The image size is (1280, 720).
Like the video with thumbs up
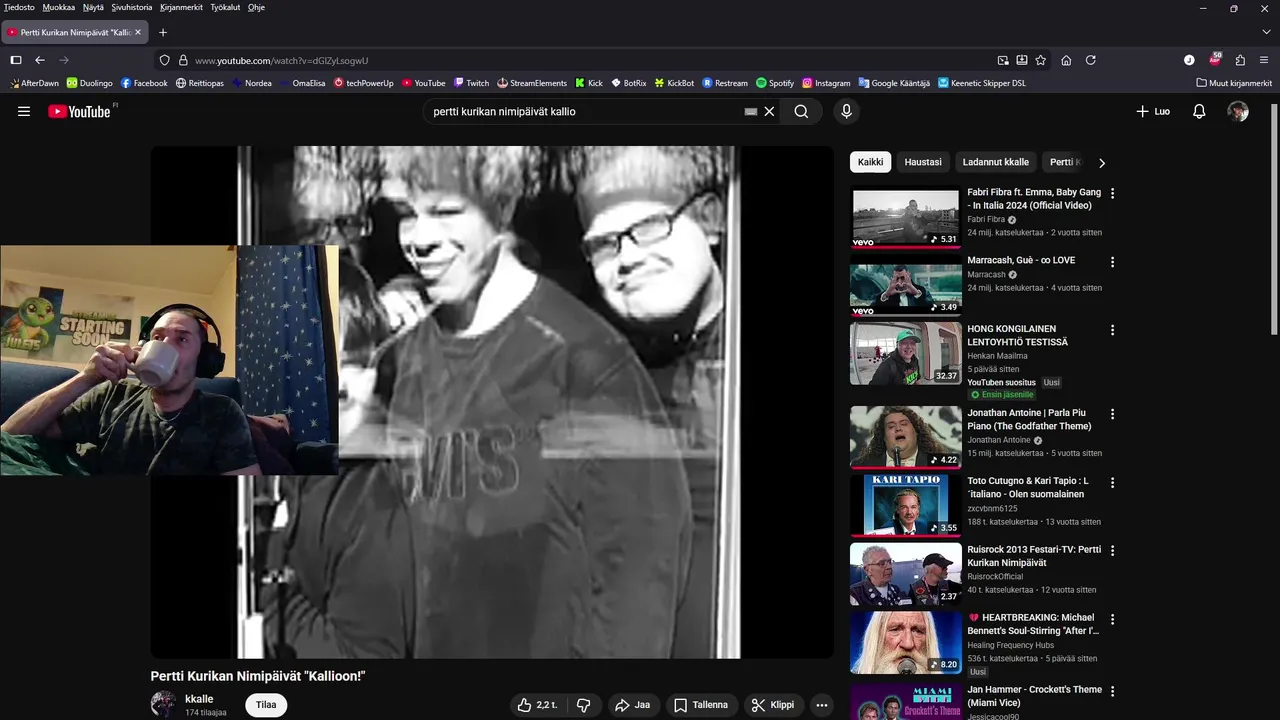537,705
